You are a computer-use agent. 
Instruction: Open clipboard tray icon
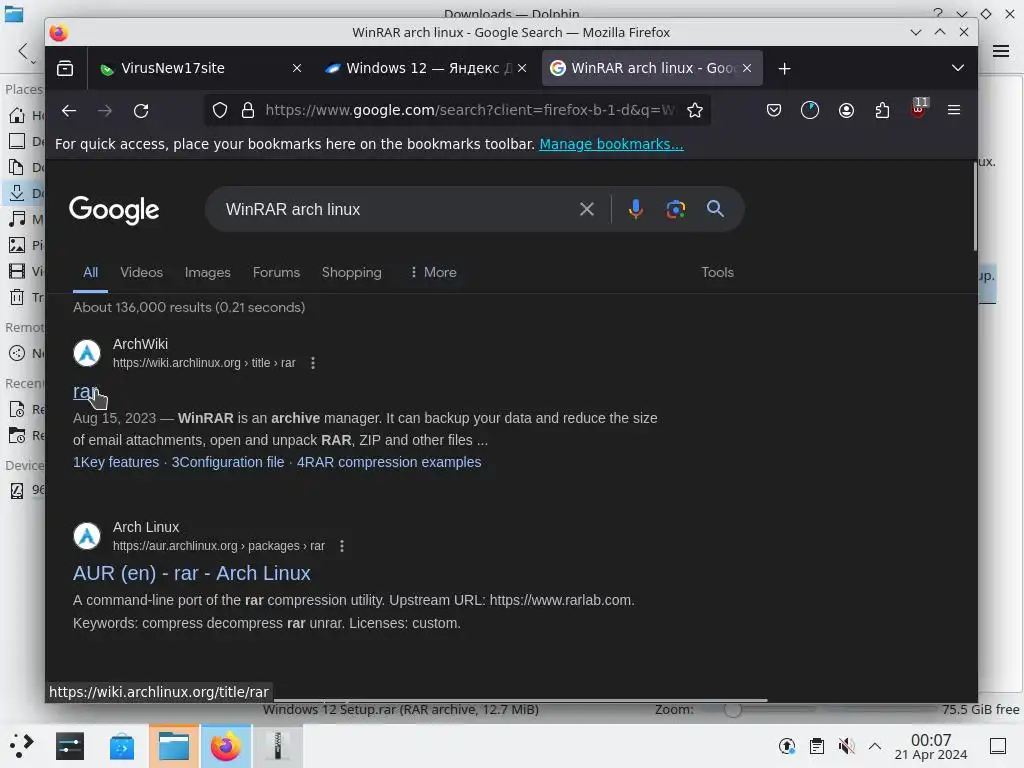(x=817, y=746)
